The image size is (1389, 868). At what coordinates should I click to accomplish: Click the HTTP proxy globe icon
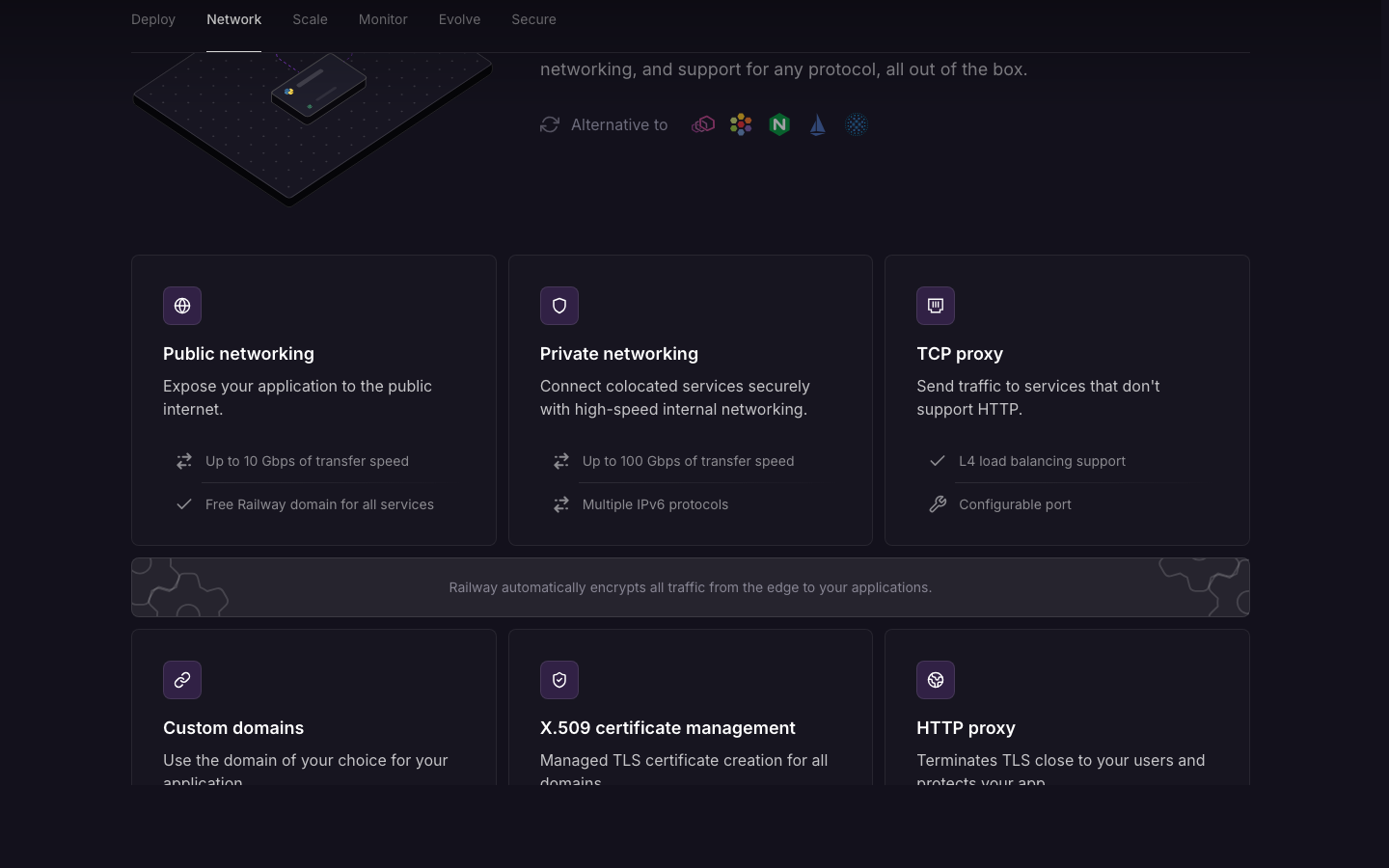pos(936,680)
